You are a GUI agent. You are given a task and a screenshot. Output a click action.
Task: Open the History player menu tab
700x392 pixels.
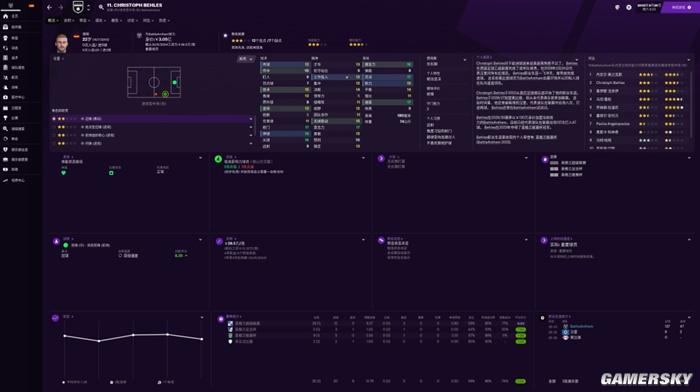click(163, 21)
